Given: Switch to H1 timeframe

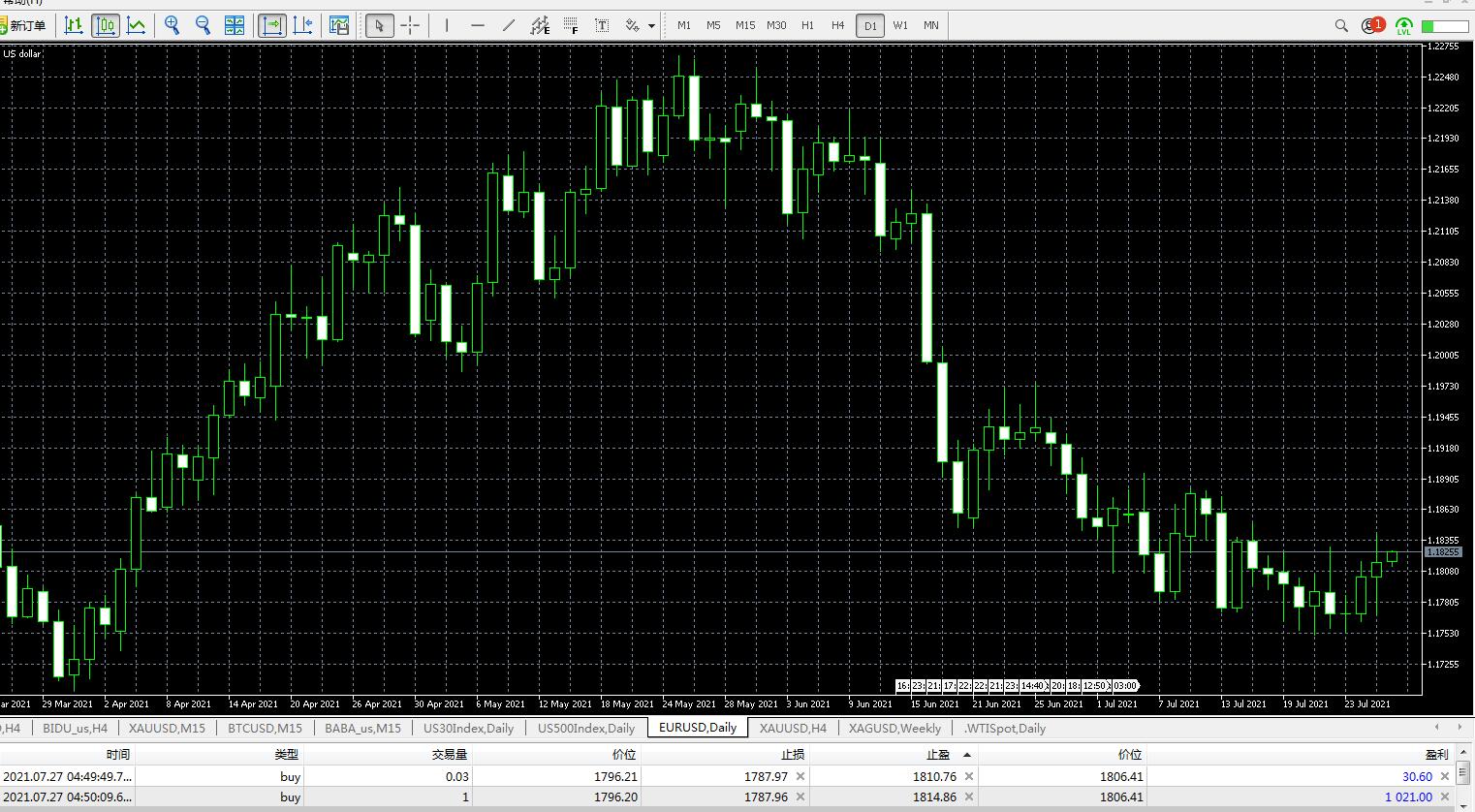Looking at the screenshot, I should [807, 26].
